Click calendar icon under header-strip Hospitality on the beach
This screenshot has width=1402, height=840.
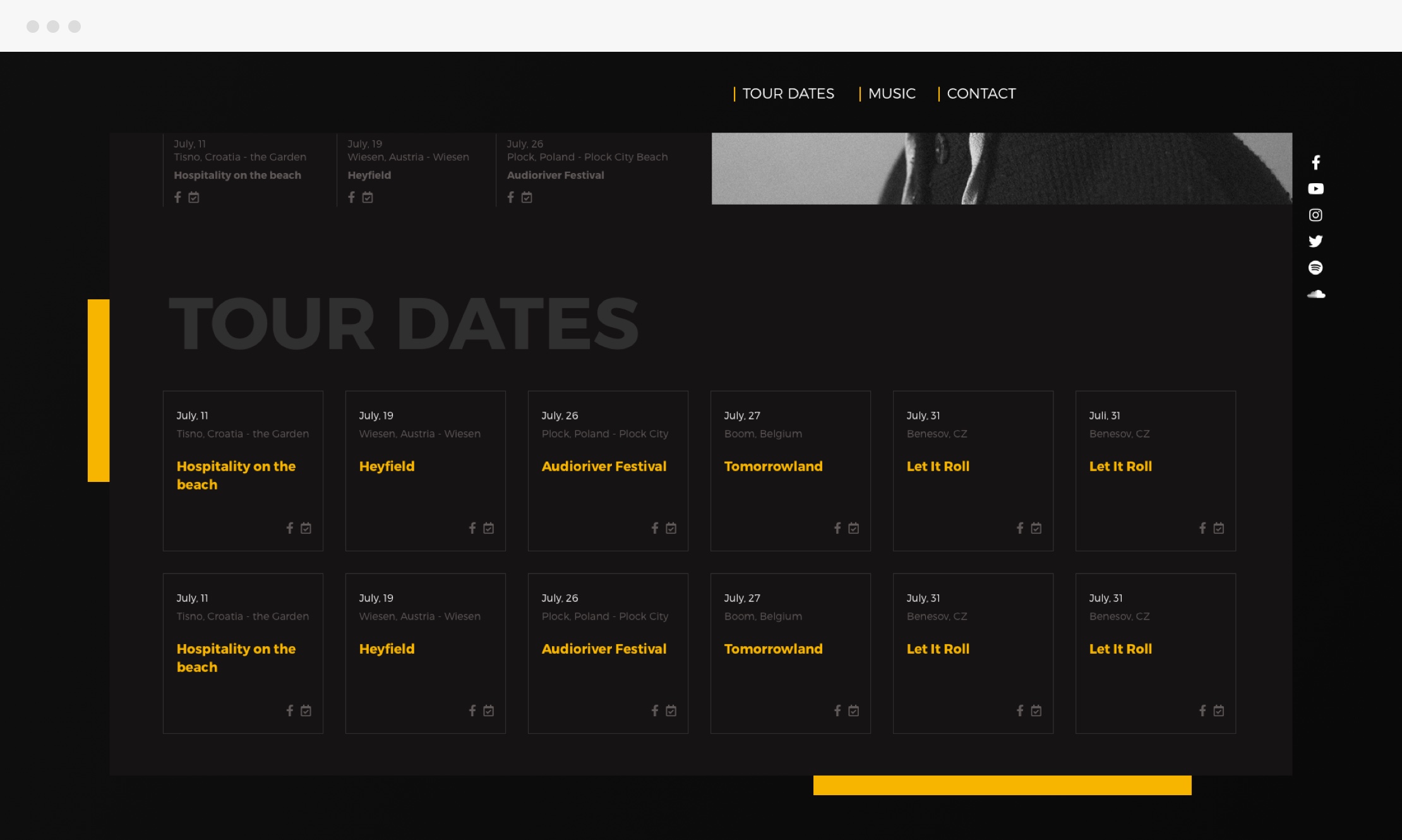click(194, 198)
